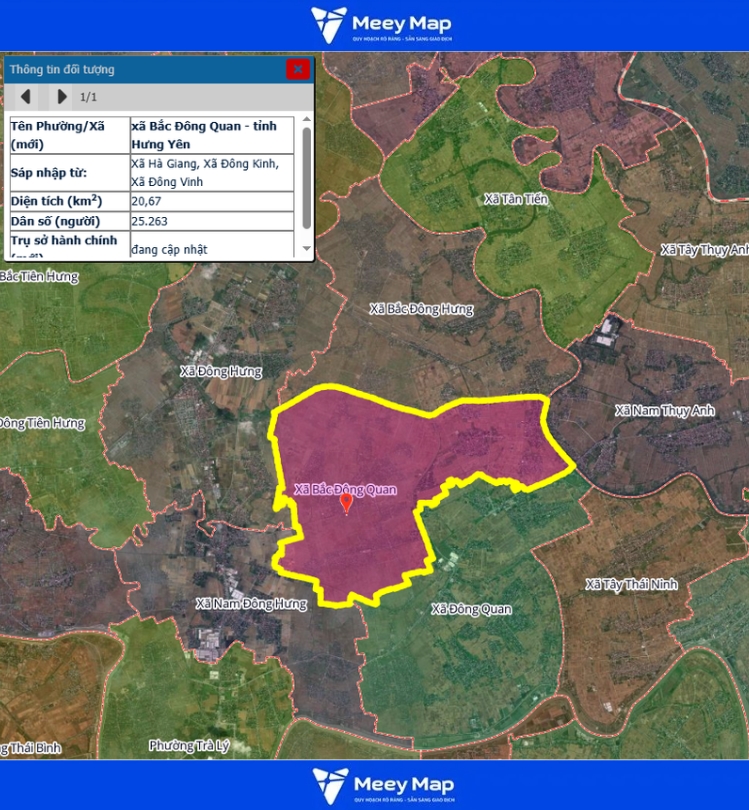Click the Xã Tân Tiến map label
Screen dimensions: 749x810
coord(516,200)
